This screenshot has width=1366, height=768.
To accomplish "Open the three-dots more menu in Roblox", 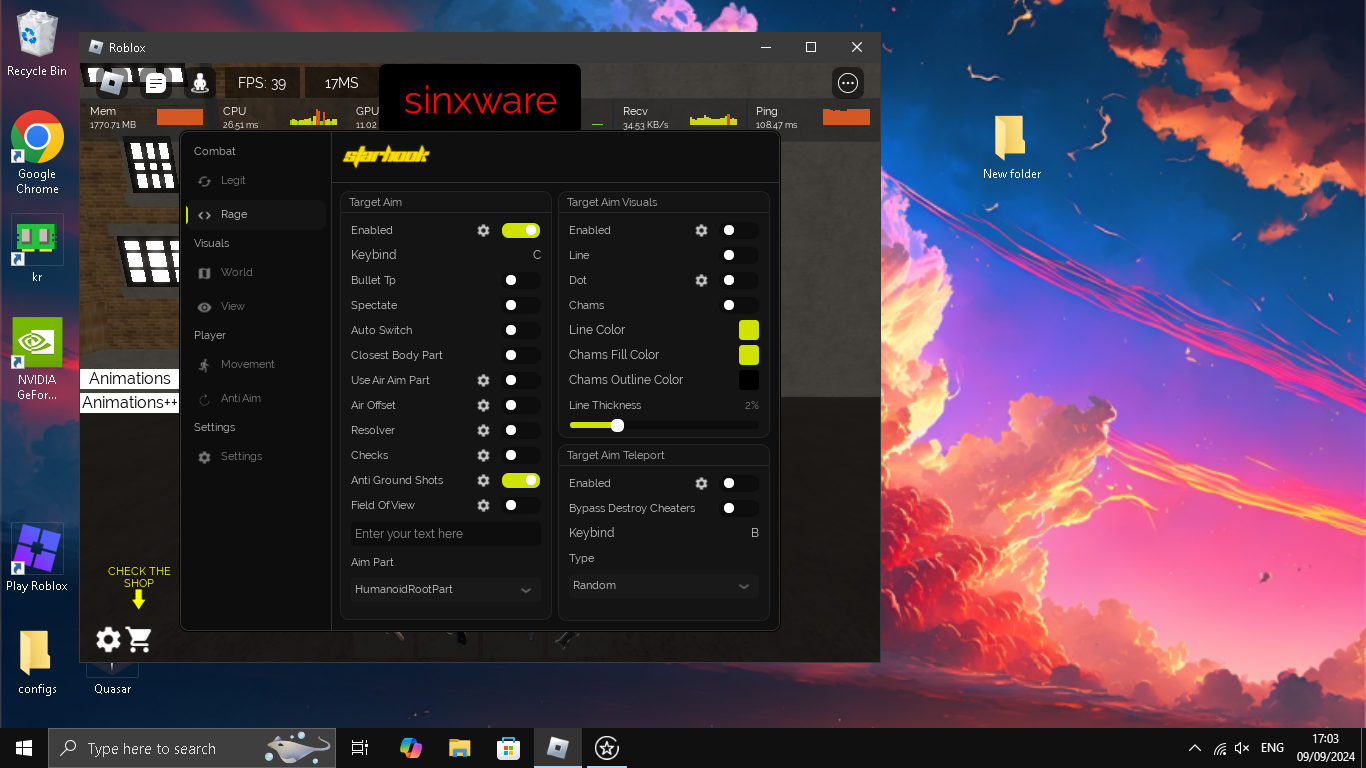I will (x=848, y=83).
